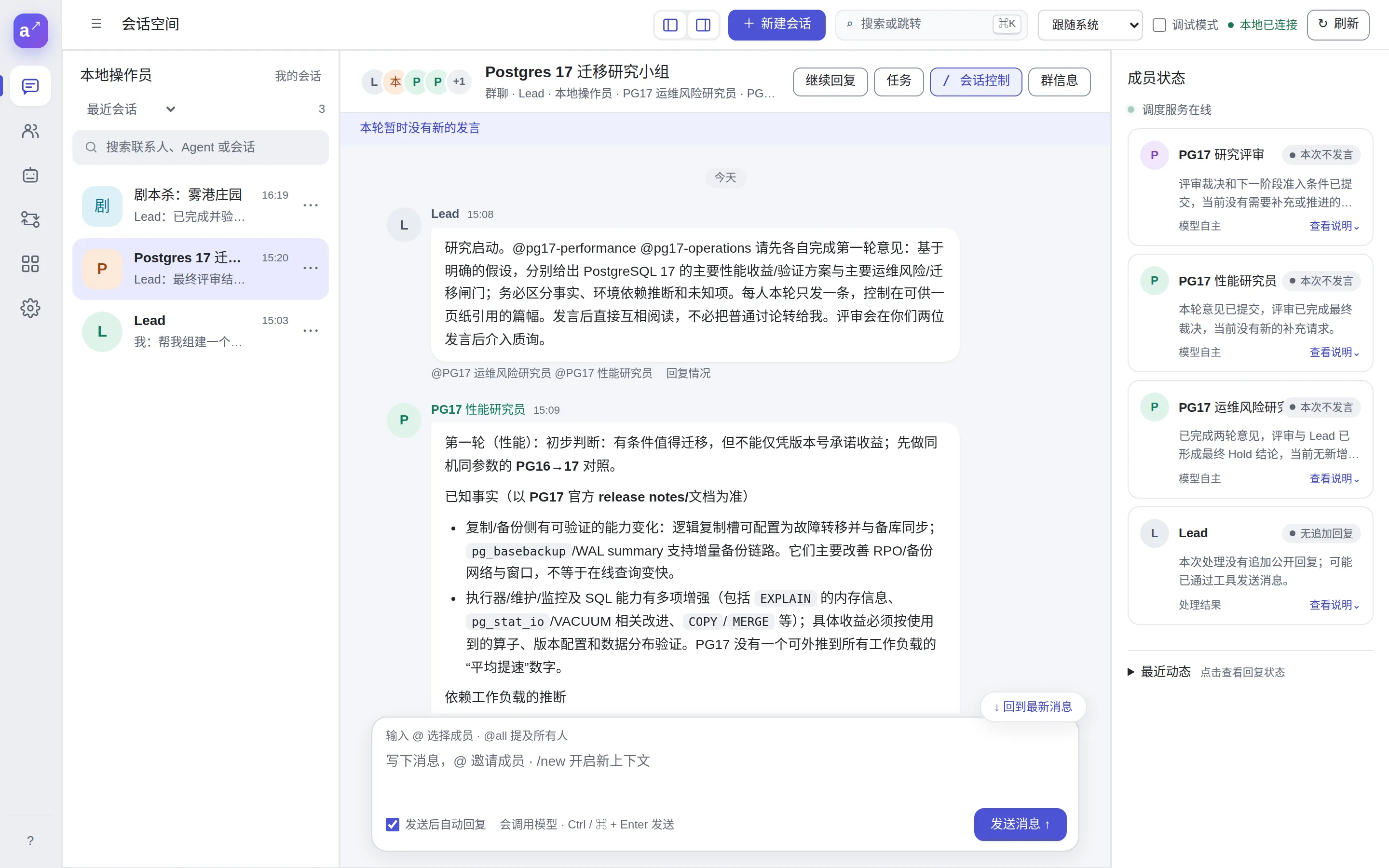Click the 本 member avatar in header
This screenshot has height=868, width=1389.
(395, 81)
